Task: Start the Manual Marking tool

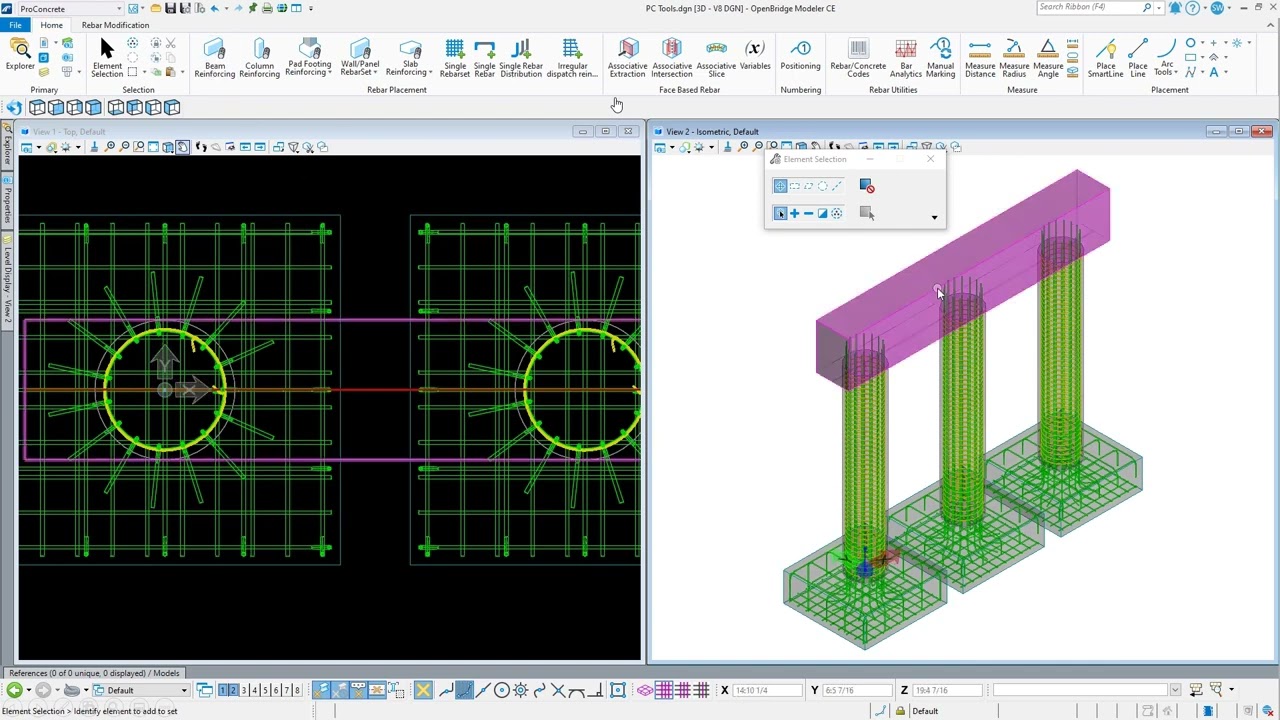Action: click(941, 58)
